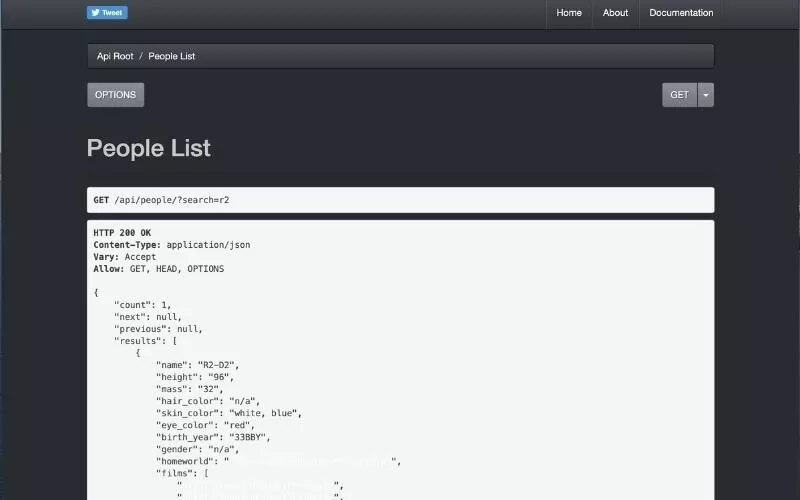Click the Twitter Tweet button
This screenshot has height=500, width=800.
(x=107, y=13)
